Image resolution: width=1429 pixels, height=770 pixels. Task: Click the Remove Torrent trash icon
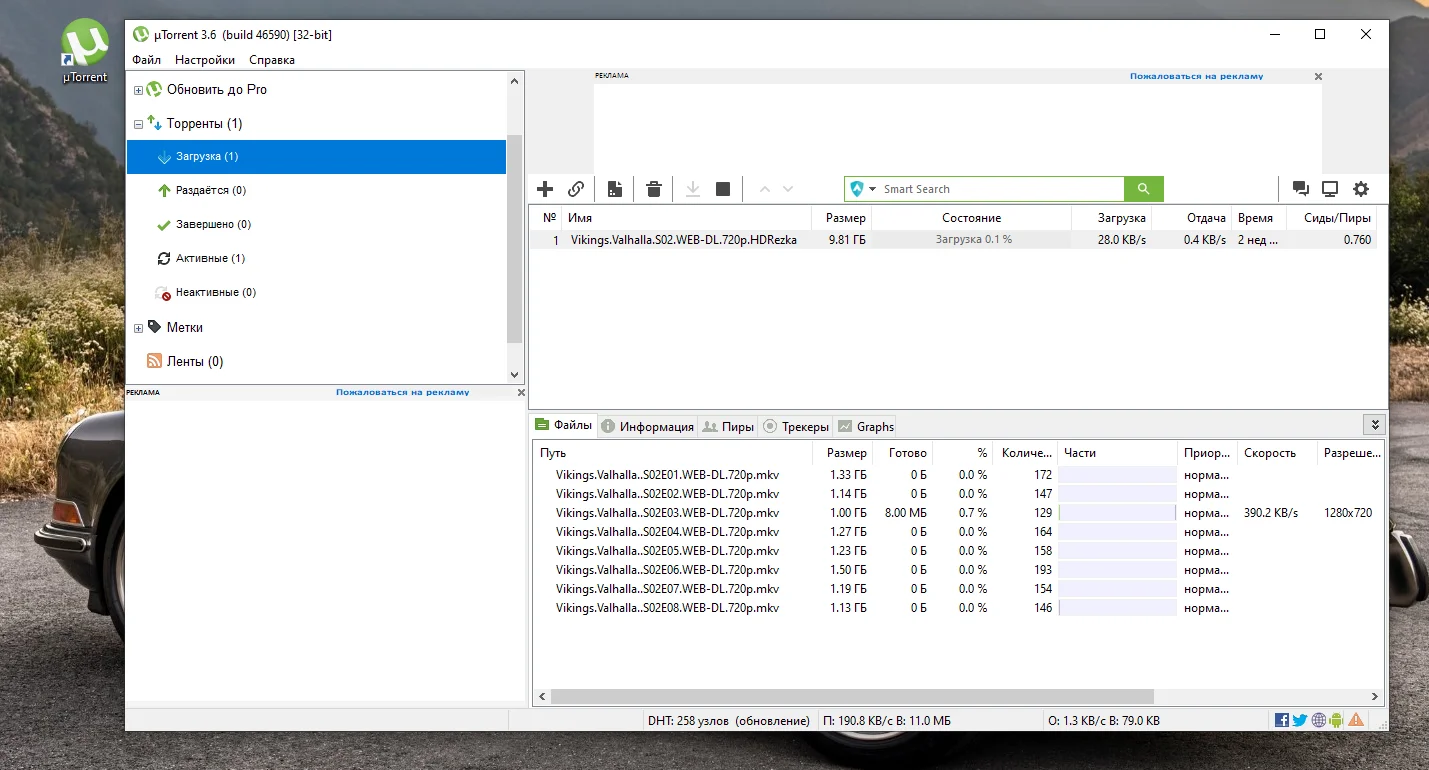click(654, 189)
